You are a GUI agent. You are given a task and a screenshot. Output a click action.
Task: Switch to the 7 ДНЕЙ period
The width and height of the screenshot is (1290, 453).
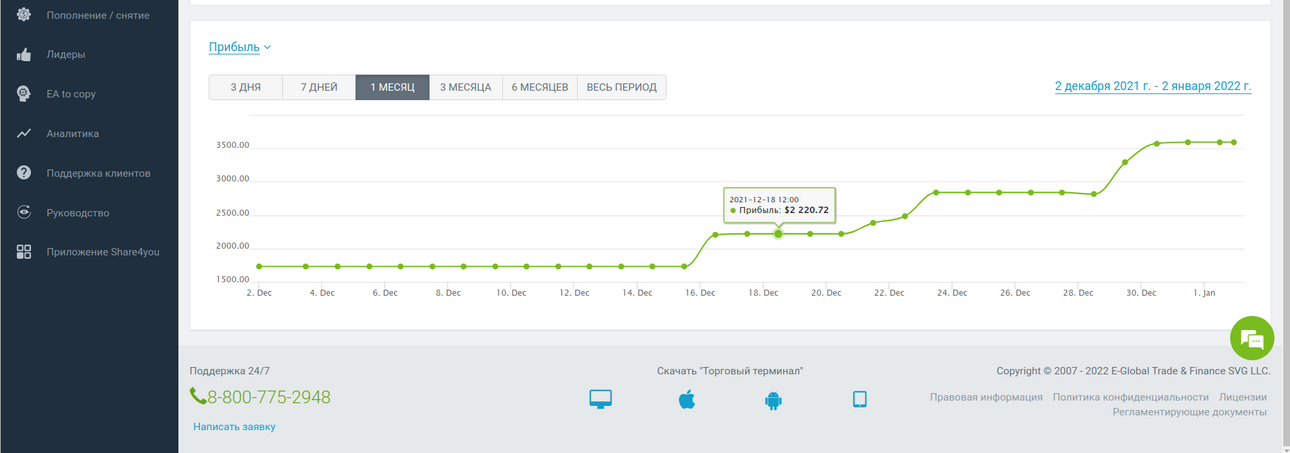[x=319, y=87]
